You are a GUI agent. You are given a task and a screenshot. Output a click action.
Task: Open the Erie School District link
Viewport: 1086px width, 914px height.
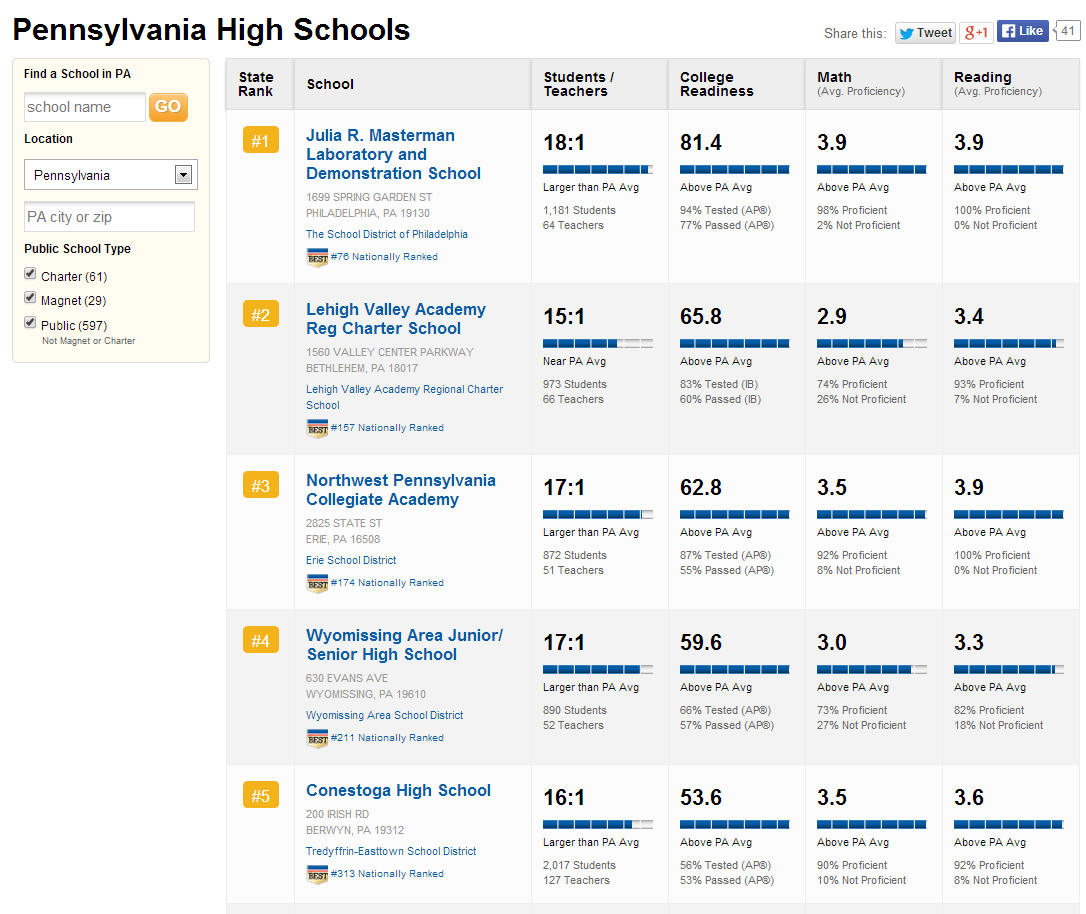[351, 560]
